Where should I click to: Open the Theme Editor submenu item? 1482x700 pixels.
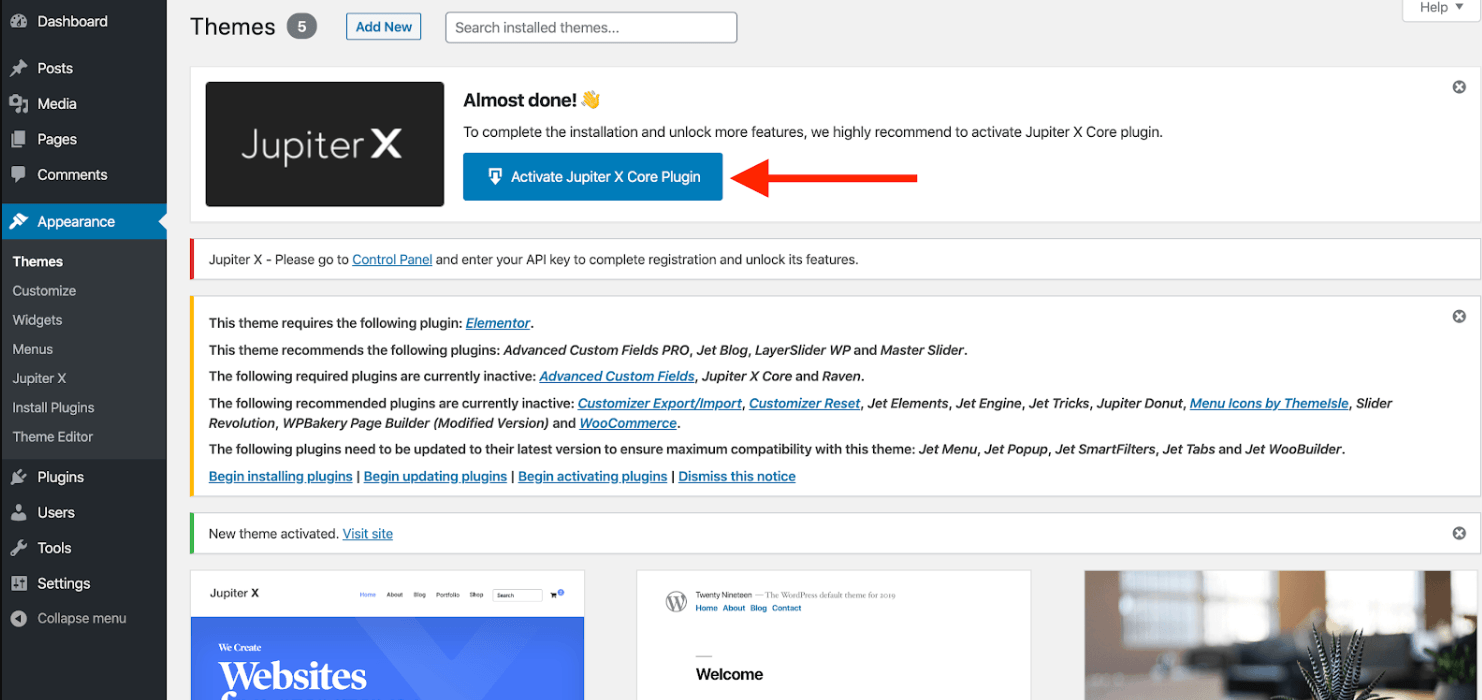click(52, 437)
